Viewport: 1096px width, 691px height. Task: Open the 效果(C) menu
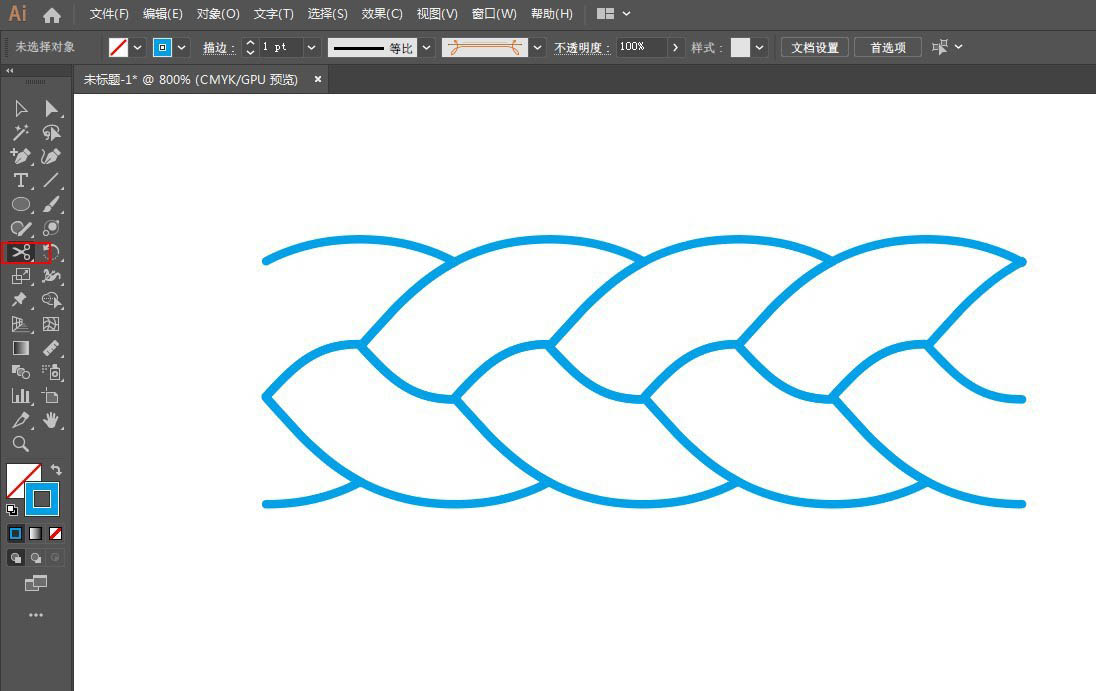[382, 14]
